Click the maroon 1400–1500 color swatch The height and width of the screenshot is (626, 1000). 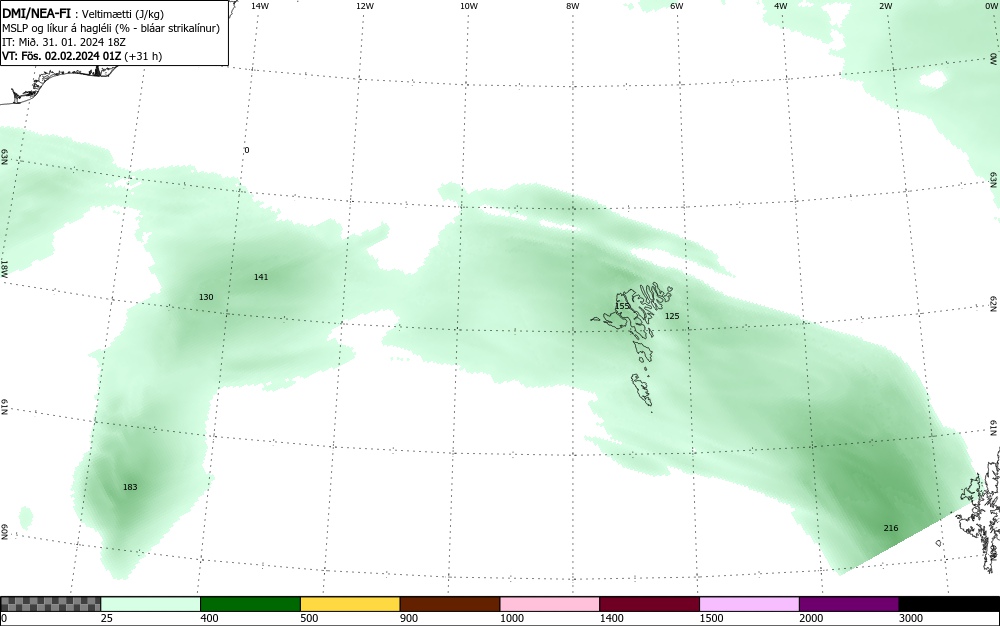coord(649,604)
